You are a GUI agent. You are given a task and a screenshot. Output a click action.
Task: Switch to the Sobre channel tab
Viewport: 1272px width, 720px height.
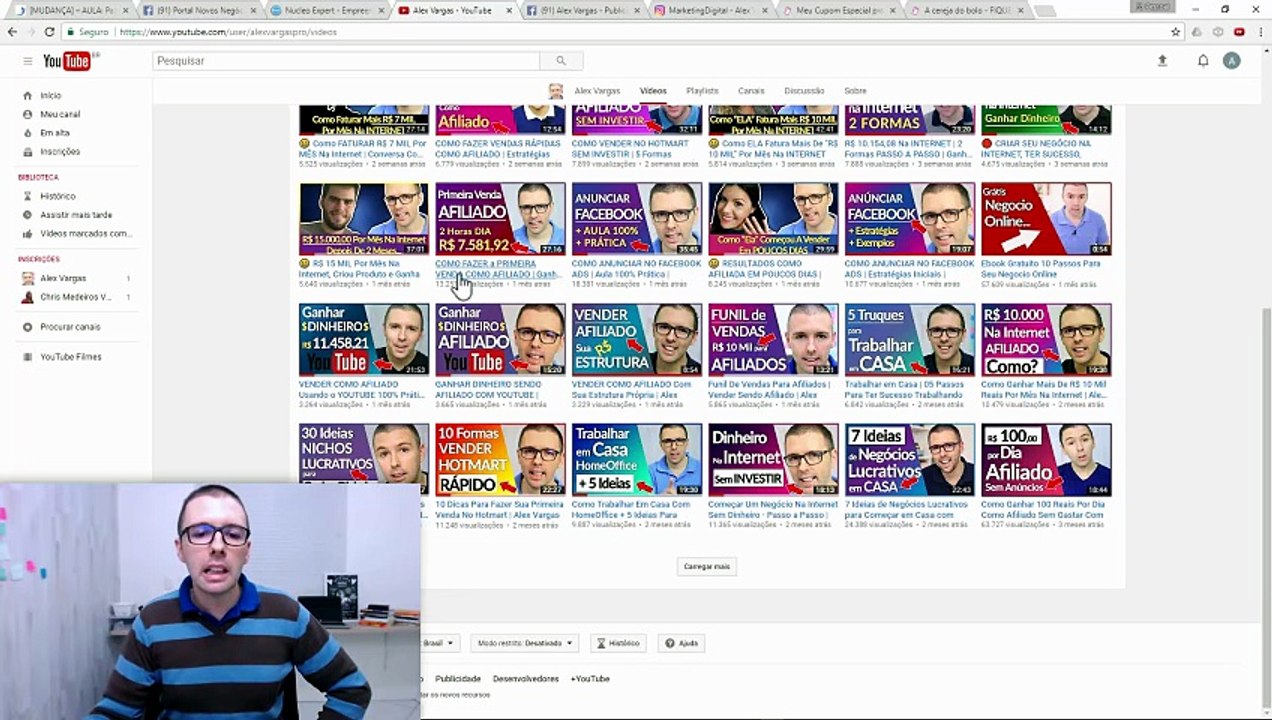(x=855, y=91)
